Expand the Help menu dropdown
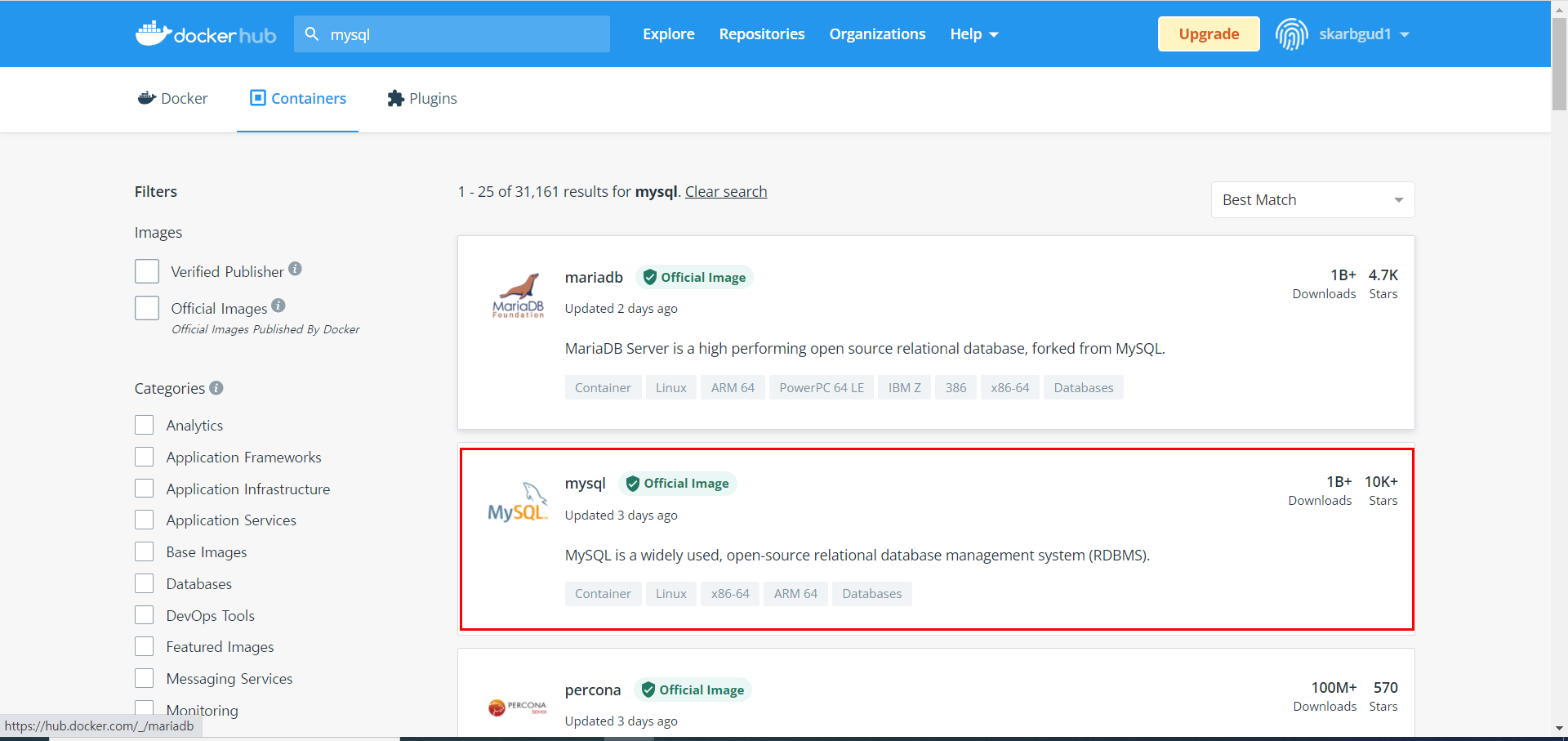The height and width of the screenshot is (741, 1568). pos(974,34)
